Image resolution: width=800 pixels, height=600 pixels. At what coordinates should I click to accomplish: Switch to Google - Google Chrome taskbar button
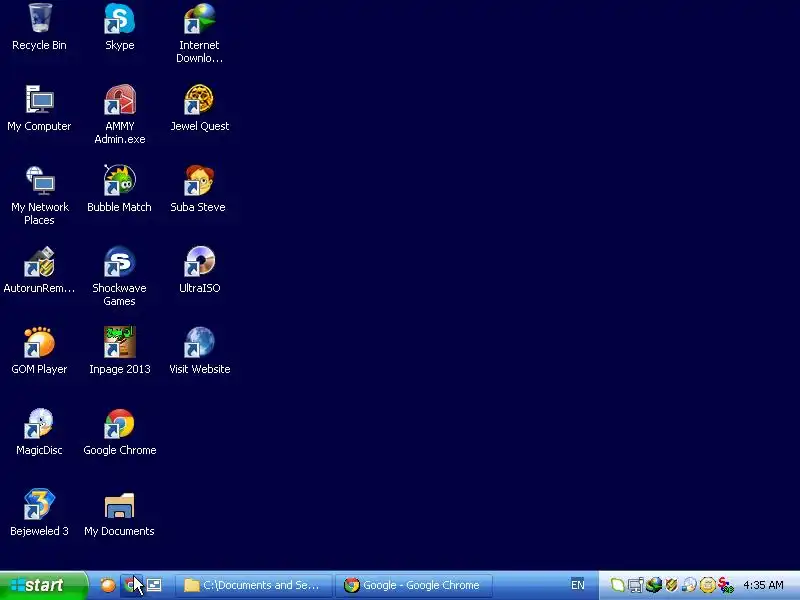(x=414, y=585)
